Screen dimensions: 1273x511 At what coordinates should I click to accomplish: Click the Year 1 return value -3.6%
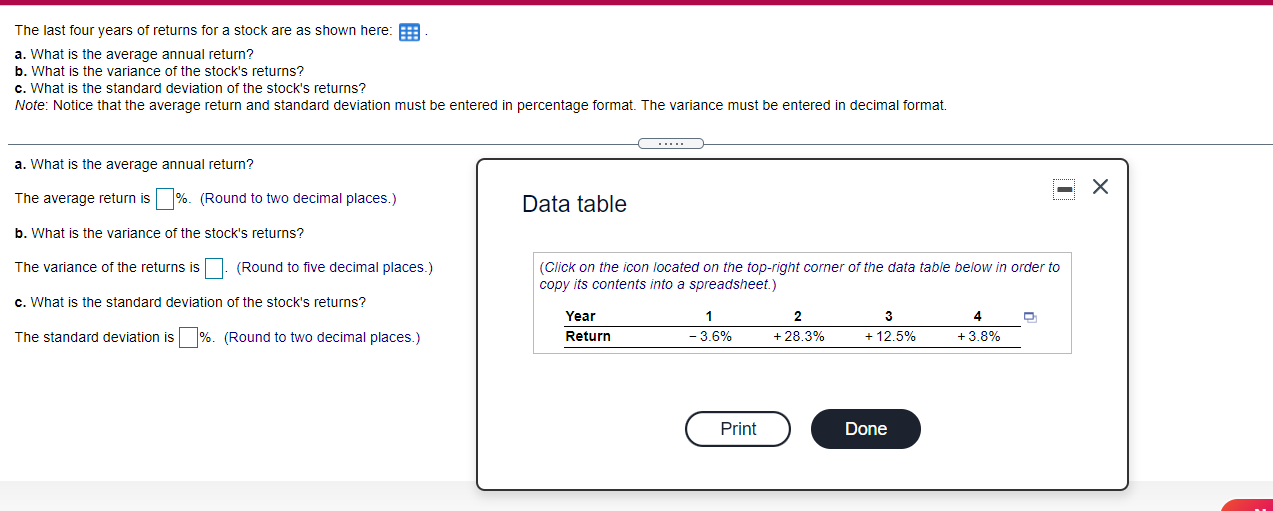point(710,337)
